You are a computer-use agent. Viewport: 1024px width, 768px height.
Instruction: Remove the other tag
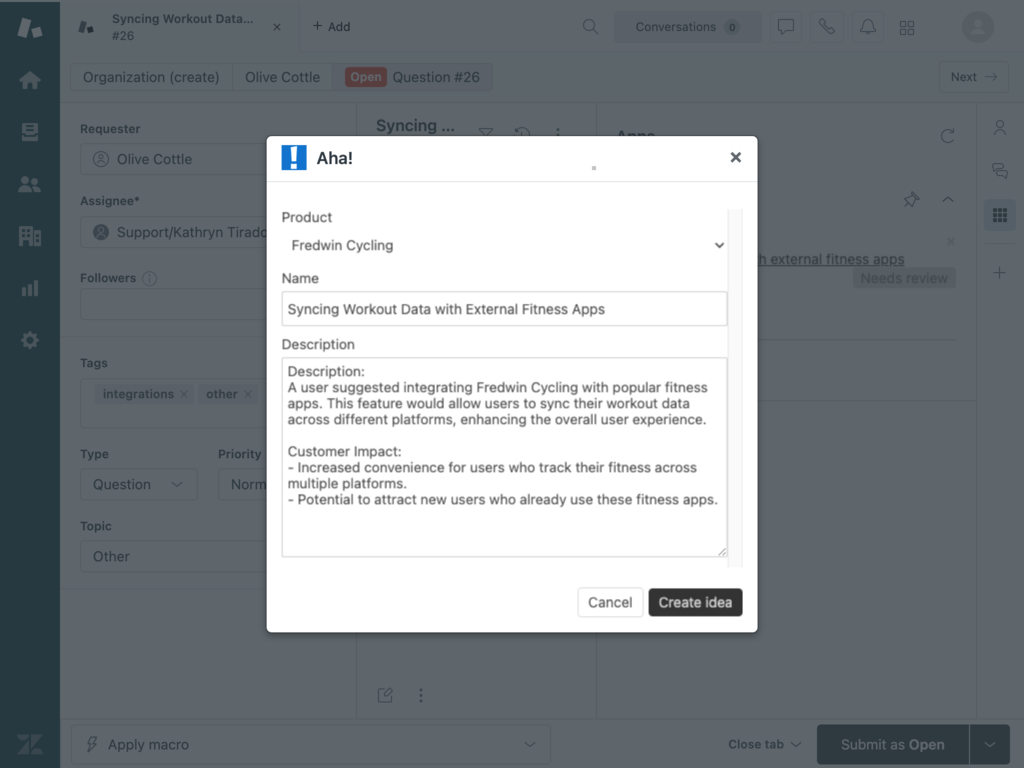248,394
